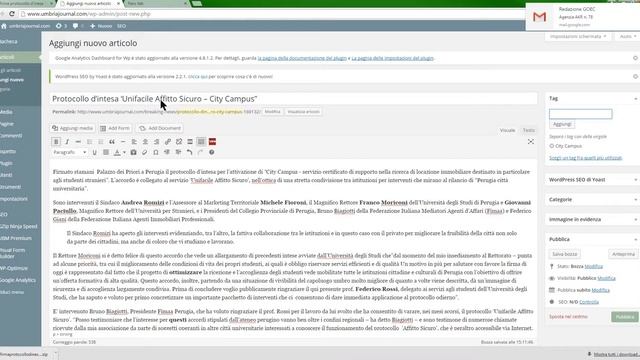This screenshot has width=640, height=360.
Task: Undo the last edit
Action: point(189,152)
